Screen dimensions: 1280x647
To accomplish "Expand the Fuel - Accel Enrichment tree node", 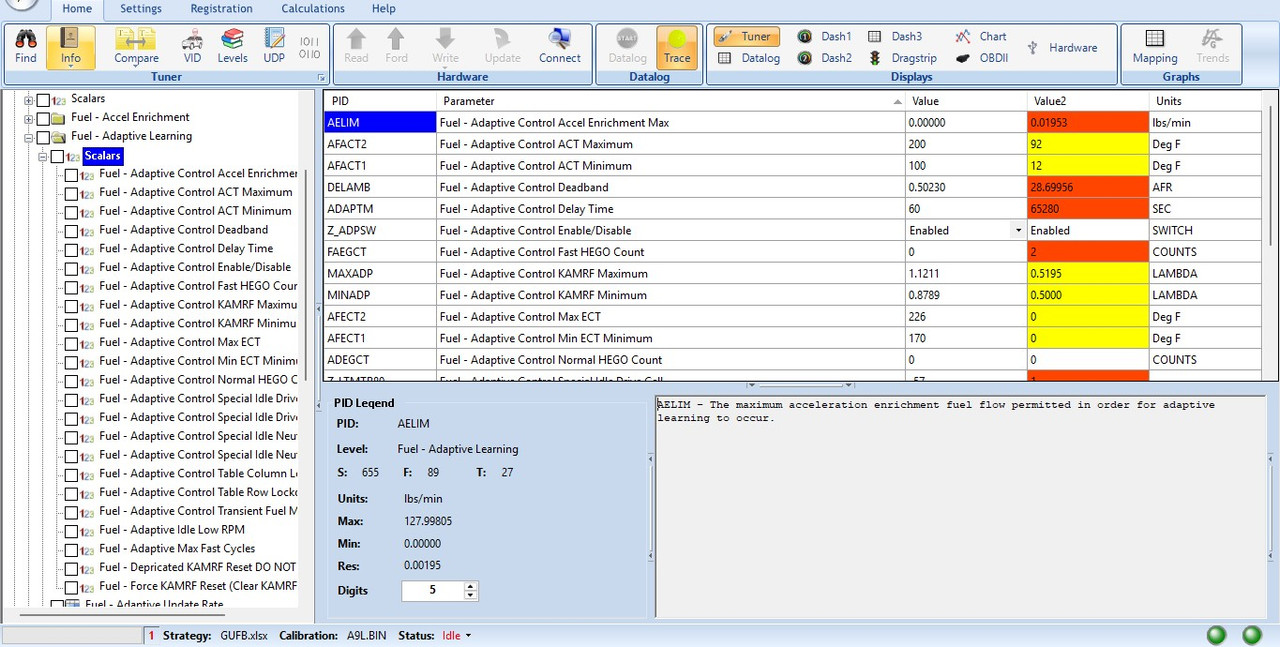I will coord(29,118).
